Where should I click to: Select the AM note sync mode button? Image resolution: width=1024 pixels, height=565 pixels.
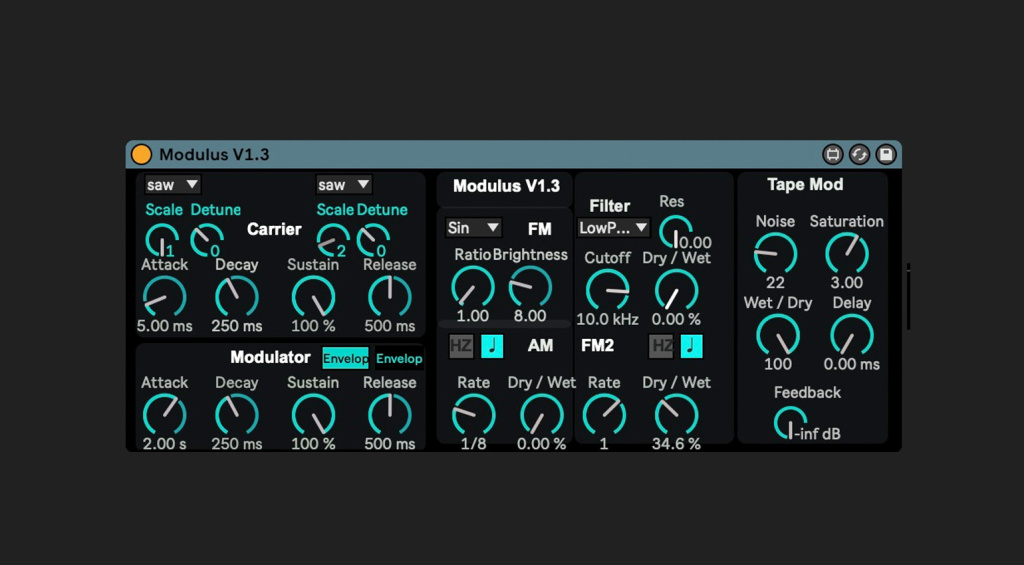tap(492, 346)
